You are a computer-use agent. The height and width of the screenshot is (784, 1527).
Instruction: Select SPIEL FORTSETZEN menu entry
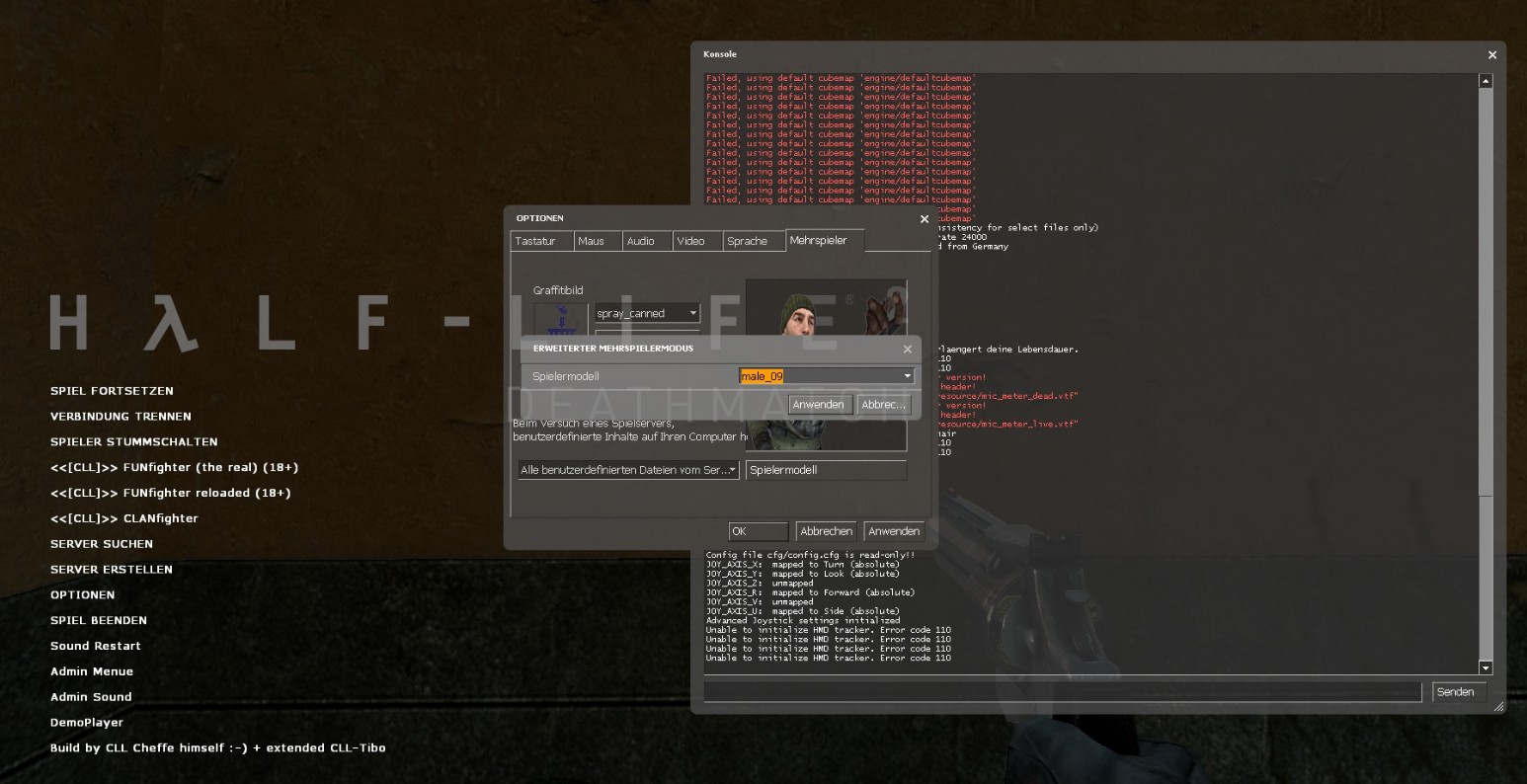pos(112,391)
